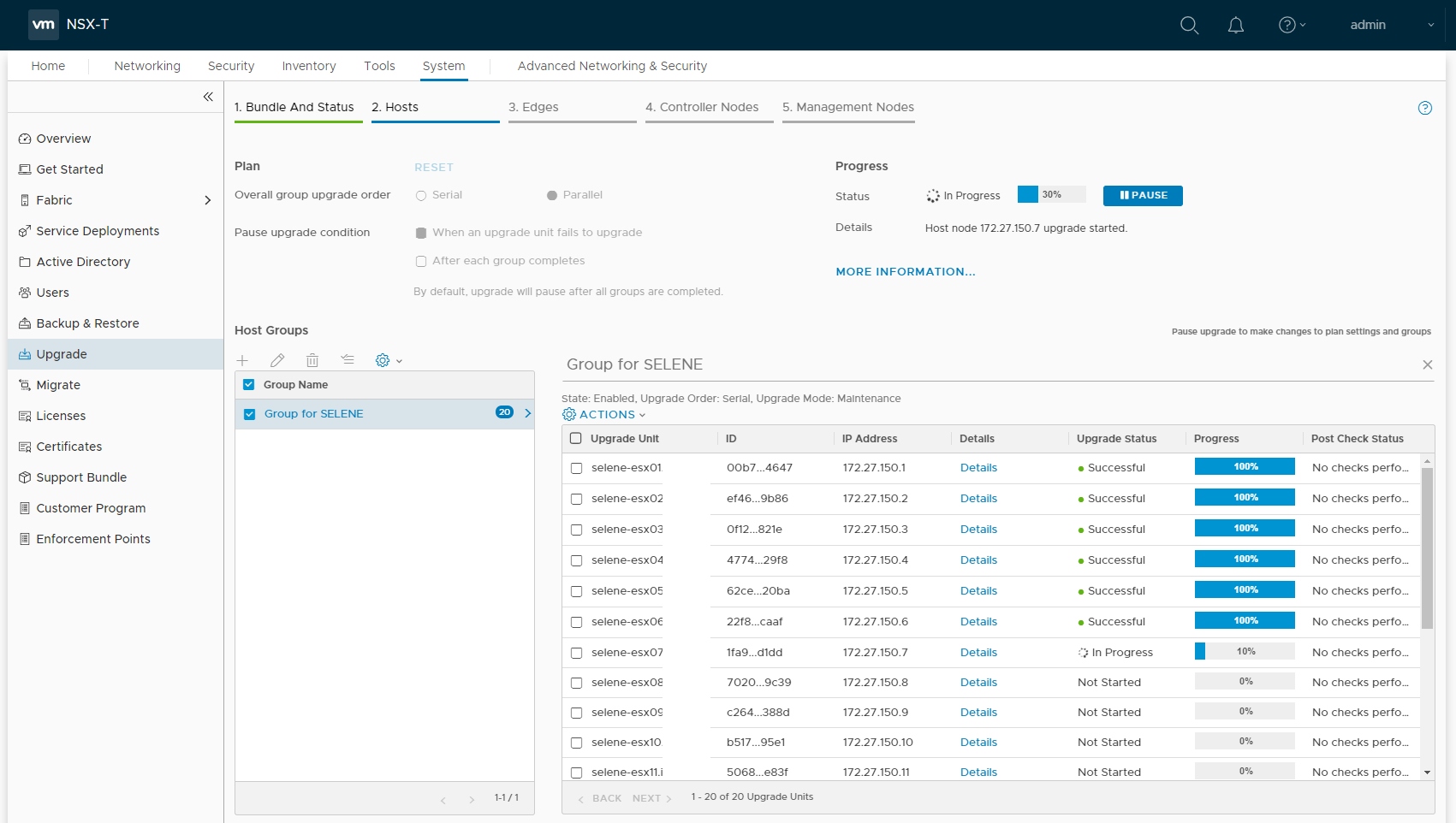Viewport: 1456px width, 823px height.
Task: Click the upgrade units table scrollbar
Action: click(1427, 548)
